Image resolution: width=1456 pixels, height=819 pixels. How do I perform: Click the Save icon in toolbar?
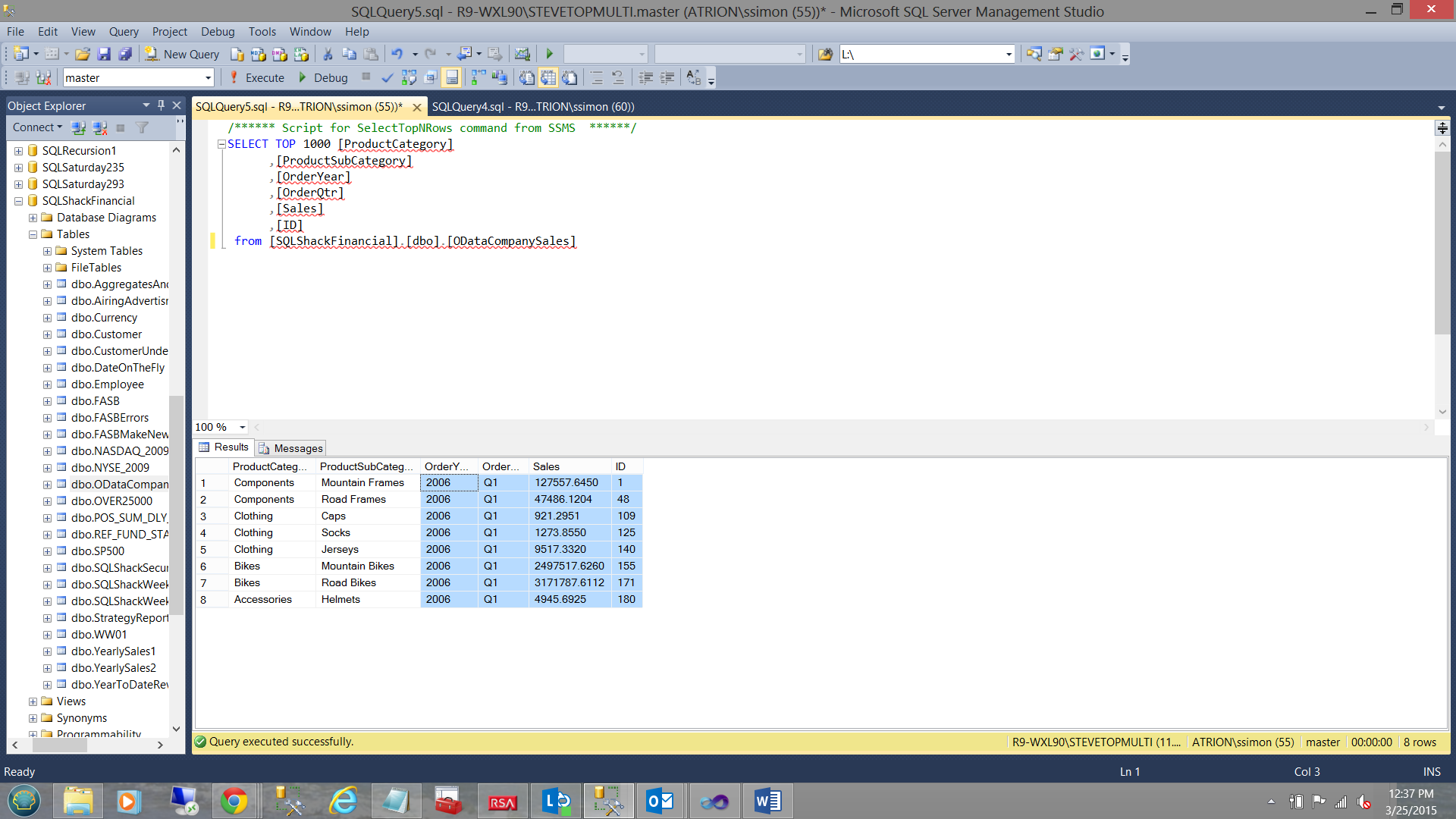tap(104, 54)
